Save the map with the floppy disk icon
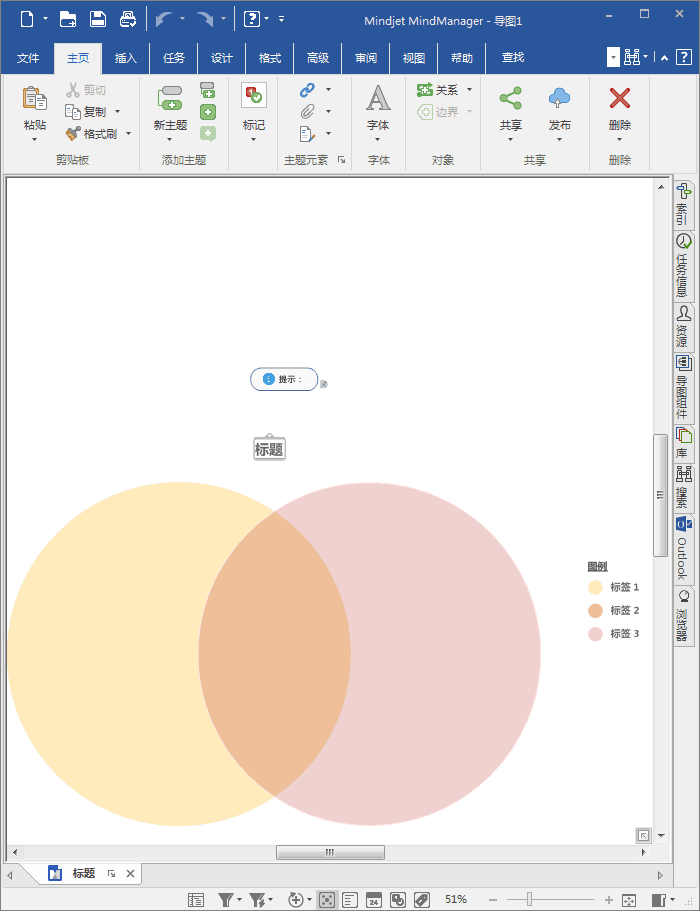The image size is (700, 911). (x=98, y=19)
